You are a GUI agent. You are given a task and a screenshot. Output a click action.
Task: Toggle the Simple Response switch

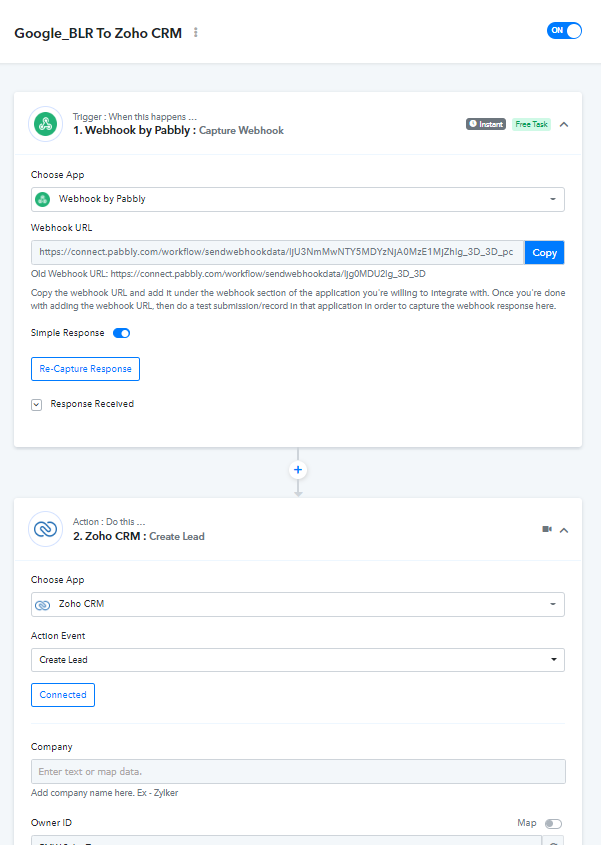[121, 333]
